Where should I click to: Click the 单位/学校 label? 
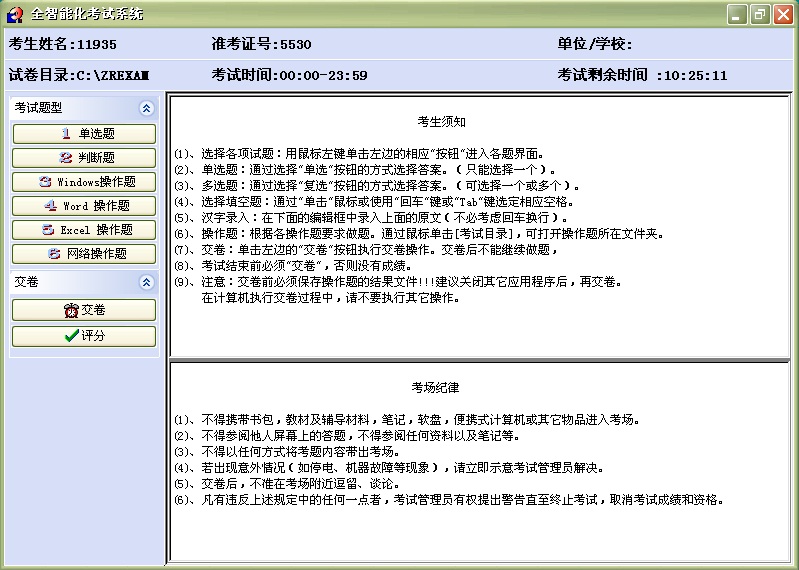(595, 44)
